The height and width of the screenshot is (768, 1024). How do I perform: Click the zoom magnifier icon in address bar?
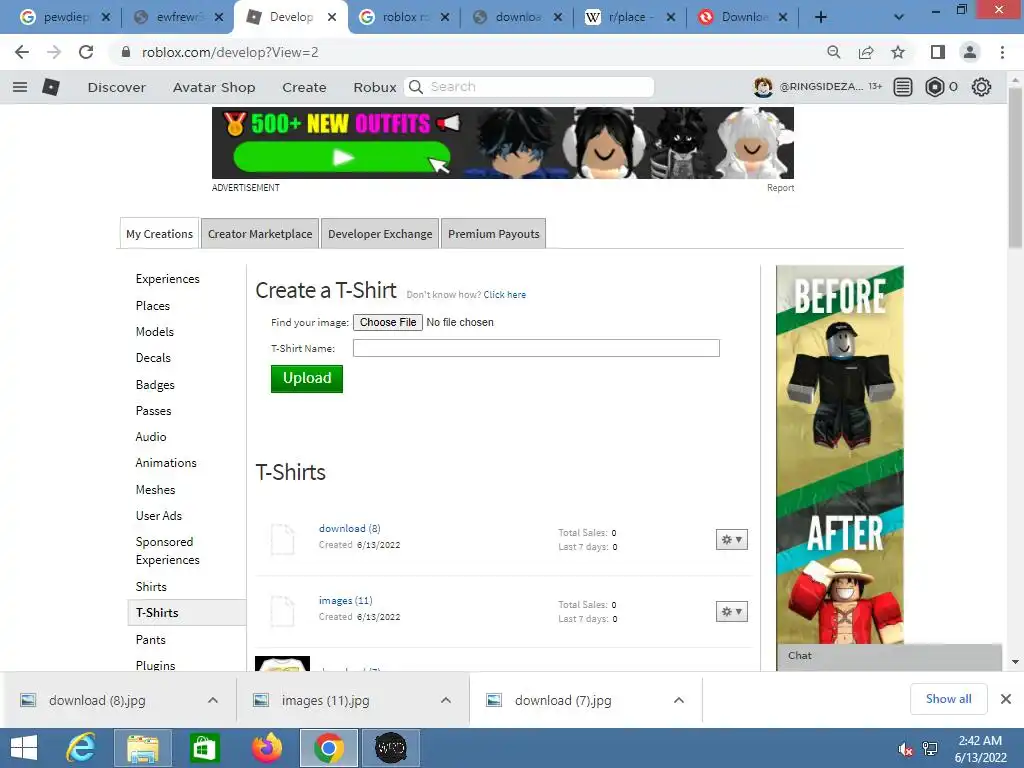point(833,52)
